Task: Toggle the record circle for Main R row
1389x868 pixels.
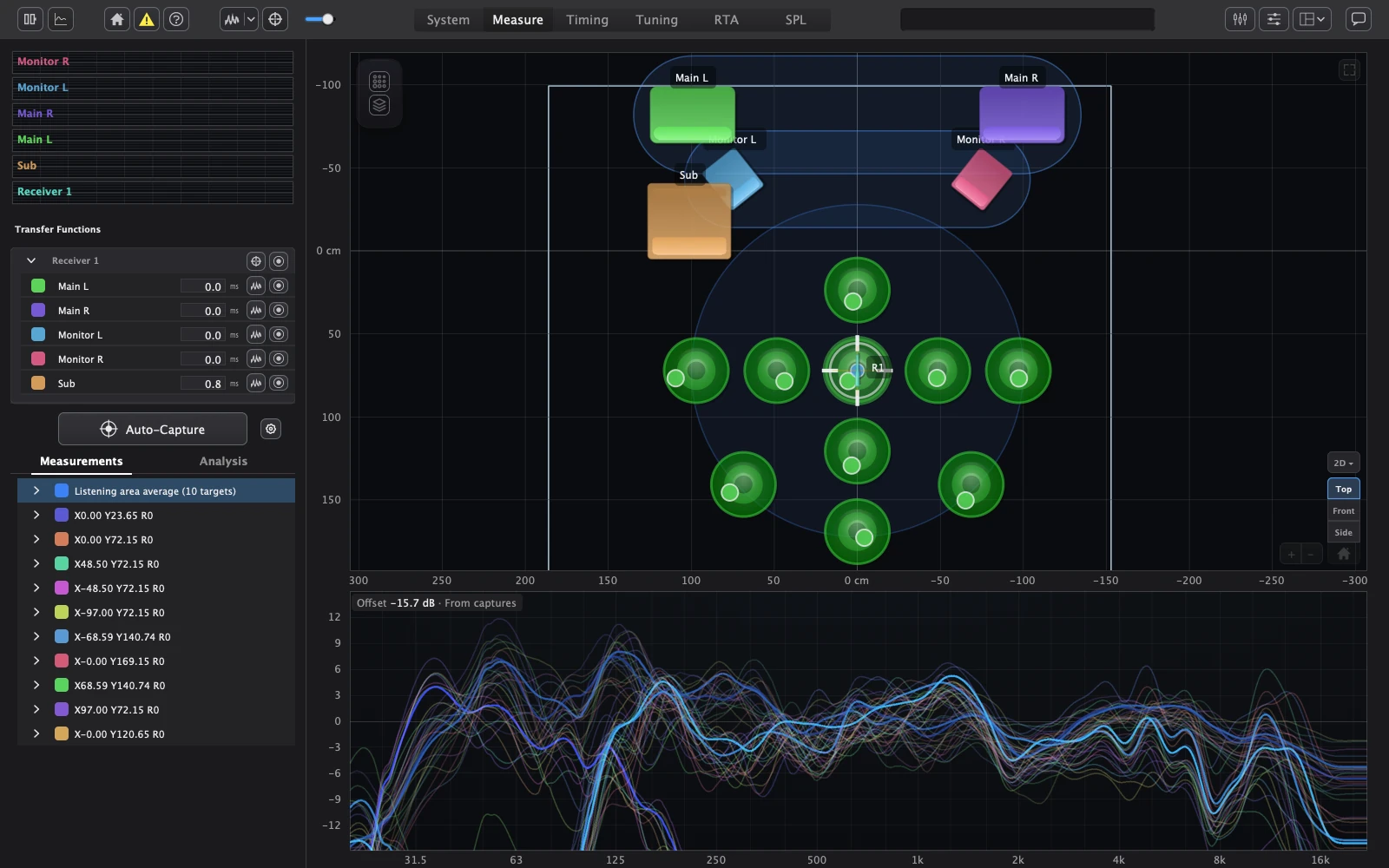Action: [x=279, y=310]
